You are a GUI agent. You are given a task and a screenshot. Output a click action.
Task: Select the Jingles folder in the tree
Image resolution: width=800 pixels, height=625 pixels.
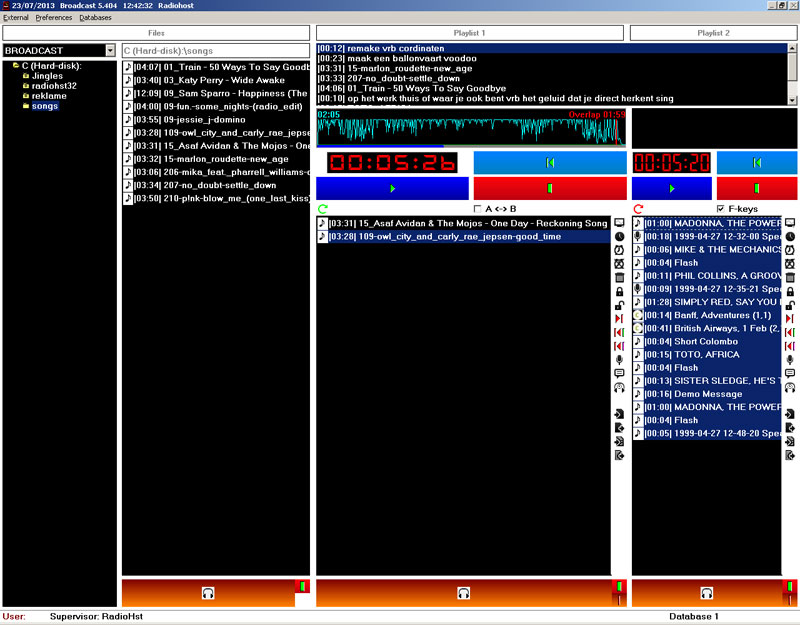point(47,76)
